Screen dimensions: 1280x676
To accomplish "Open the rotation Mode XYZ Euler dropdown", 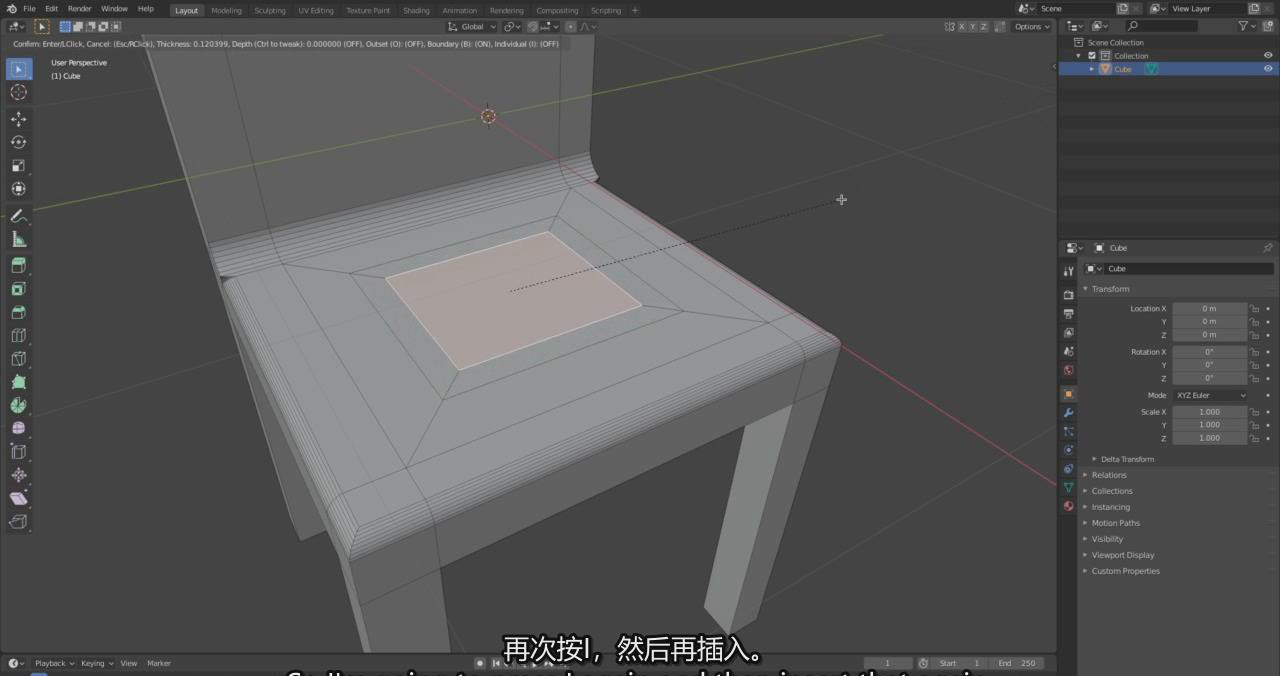I will [x=1210, y=395].
